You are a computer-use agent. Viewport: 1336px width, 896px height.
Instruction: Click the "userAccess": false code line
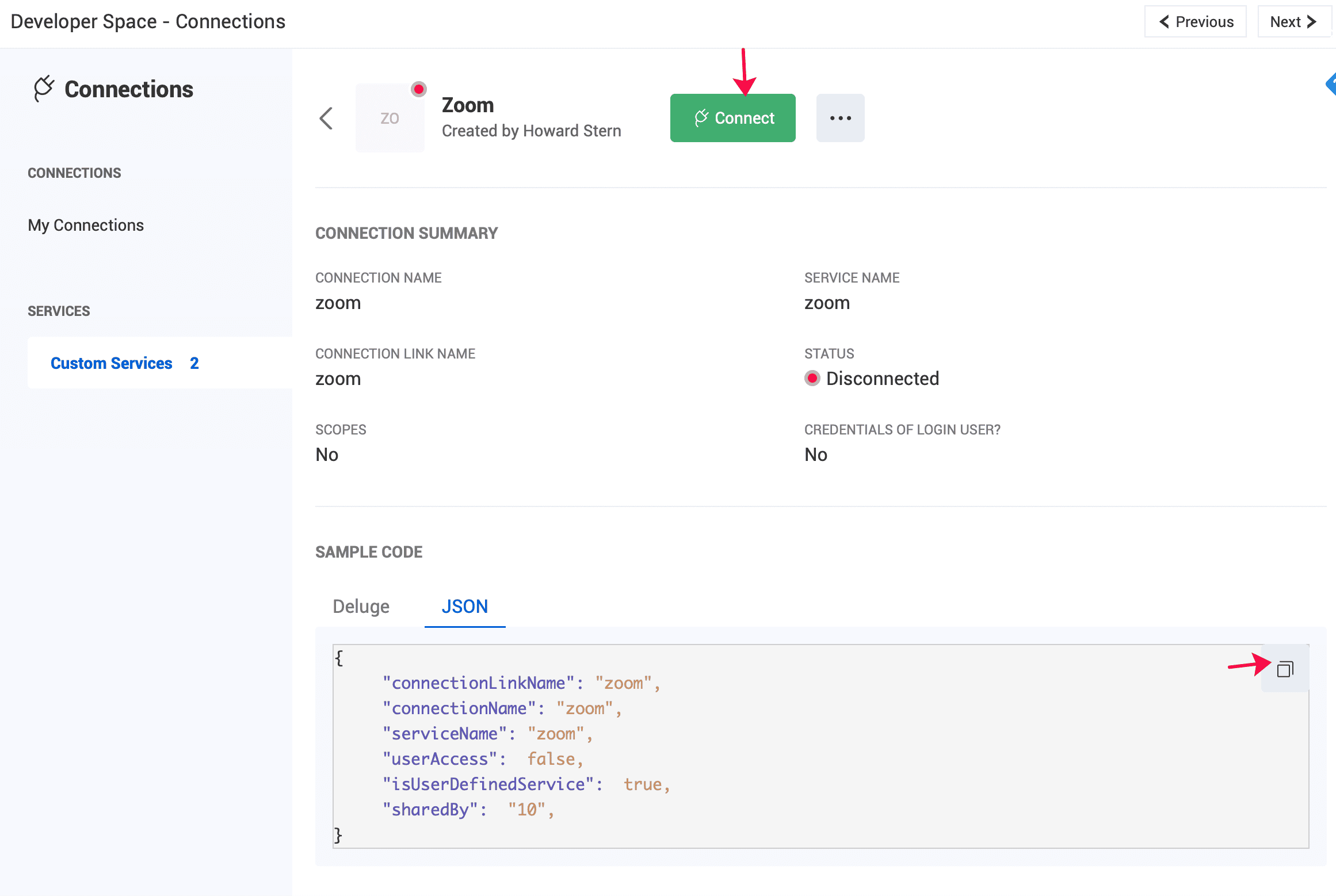[x=483, y=759]
